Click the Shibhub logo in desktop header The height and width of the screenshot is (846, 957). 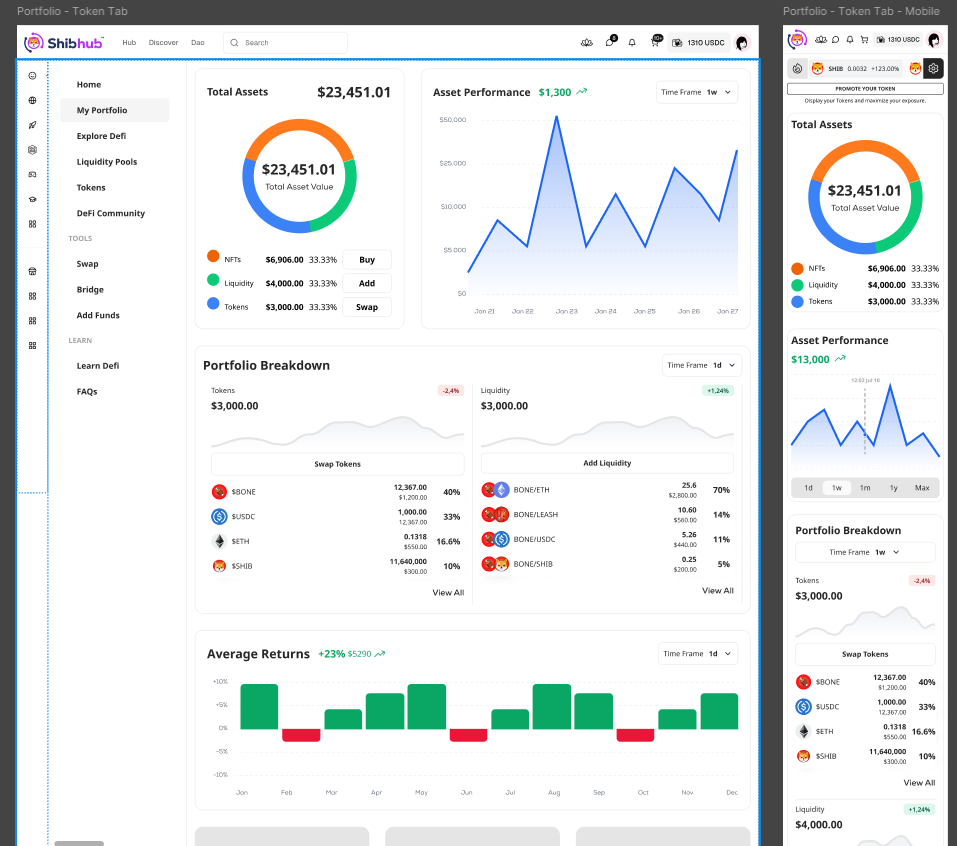click(x=63, y=43)
